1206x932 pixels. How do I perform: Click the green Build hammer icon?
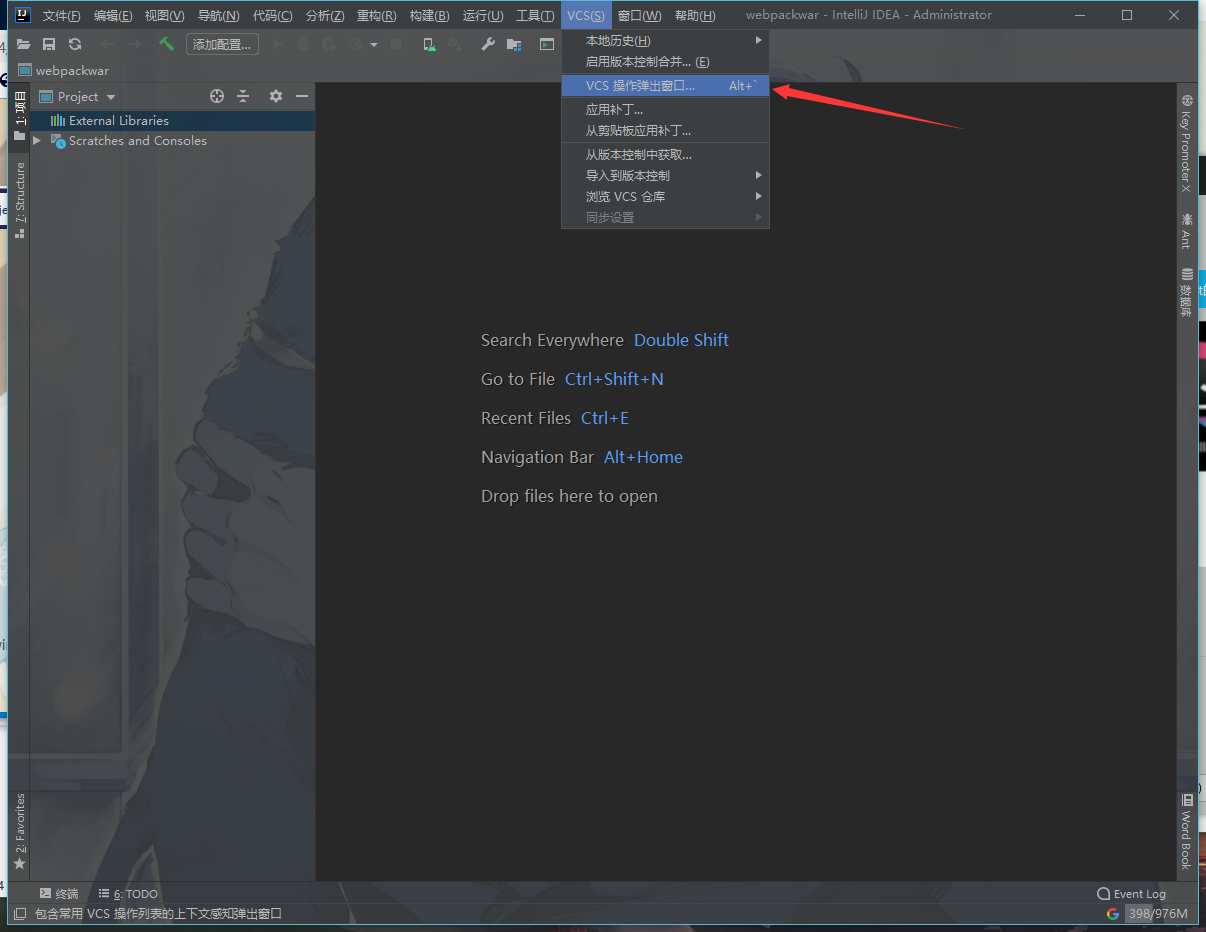click(166, 44)
